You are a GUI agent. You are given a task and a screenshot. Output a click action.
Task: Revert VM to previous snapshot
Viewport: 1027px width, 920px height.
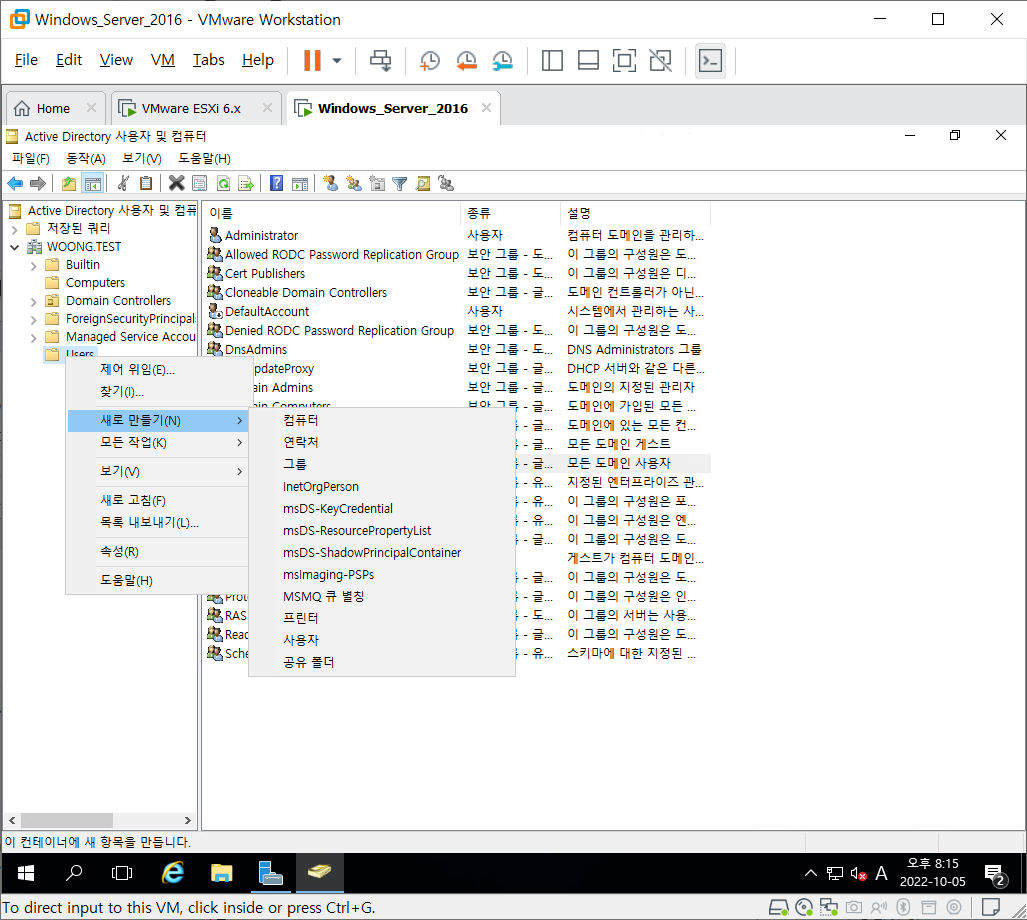pyautogui.click(x=466, y=60)
